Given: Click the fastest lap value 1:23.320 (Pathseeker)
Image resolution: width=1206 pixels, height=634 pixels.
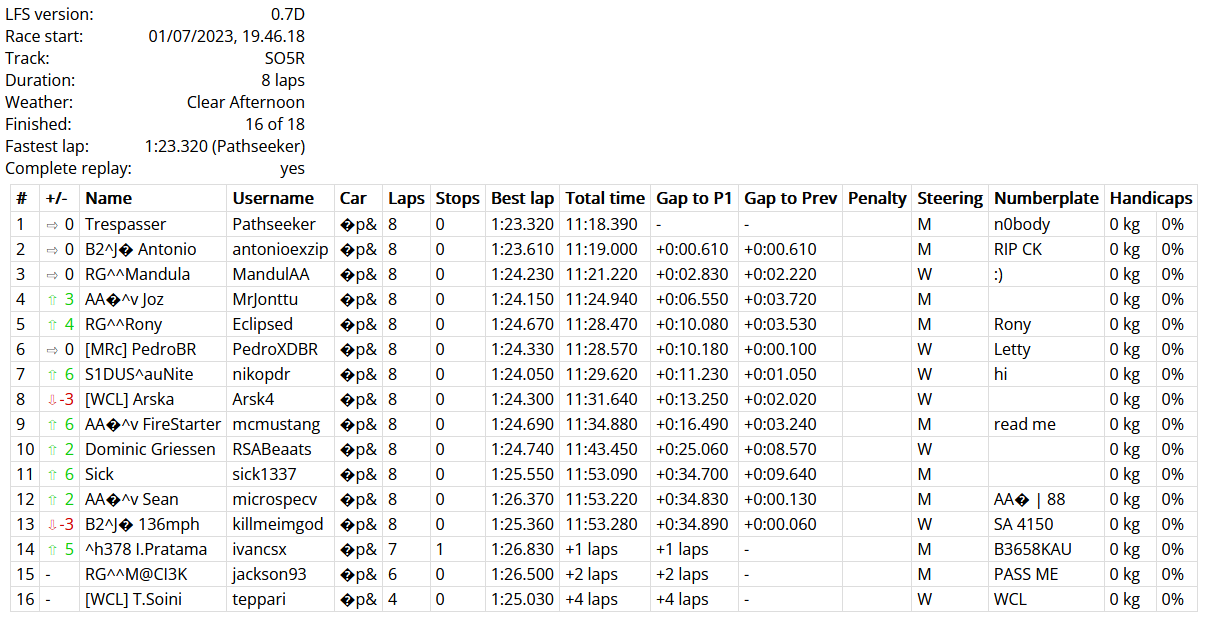Looking at the screenshot, I should point(224,146).
